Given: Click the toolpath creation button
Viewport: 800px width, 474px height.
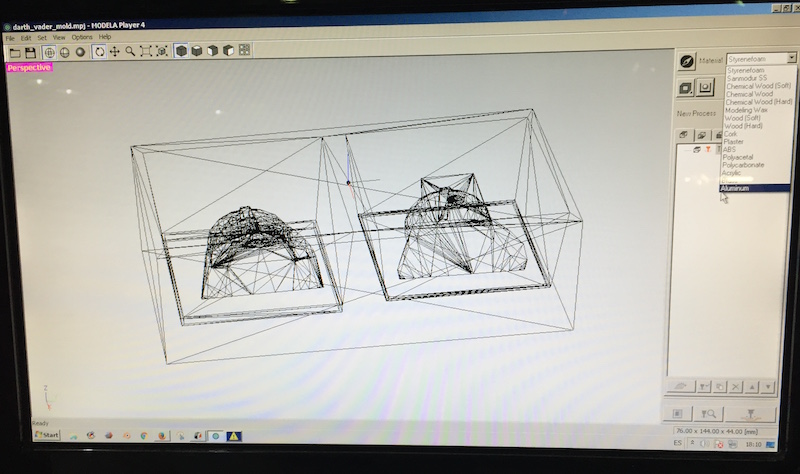Looking at the screenshot, I should (x=677, y=413).
